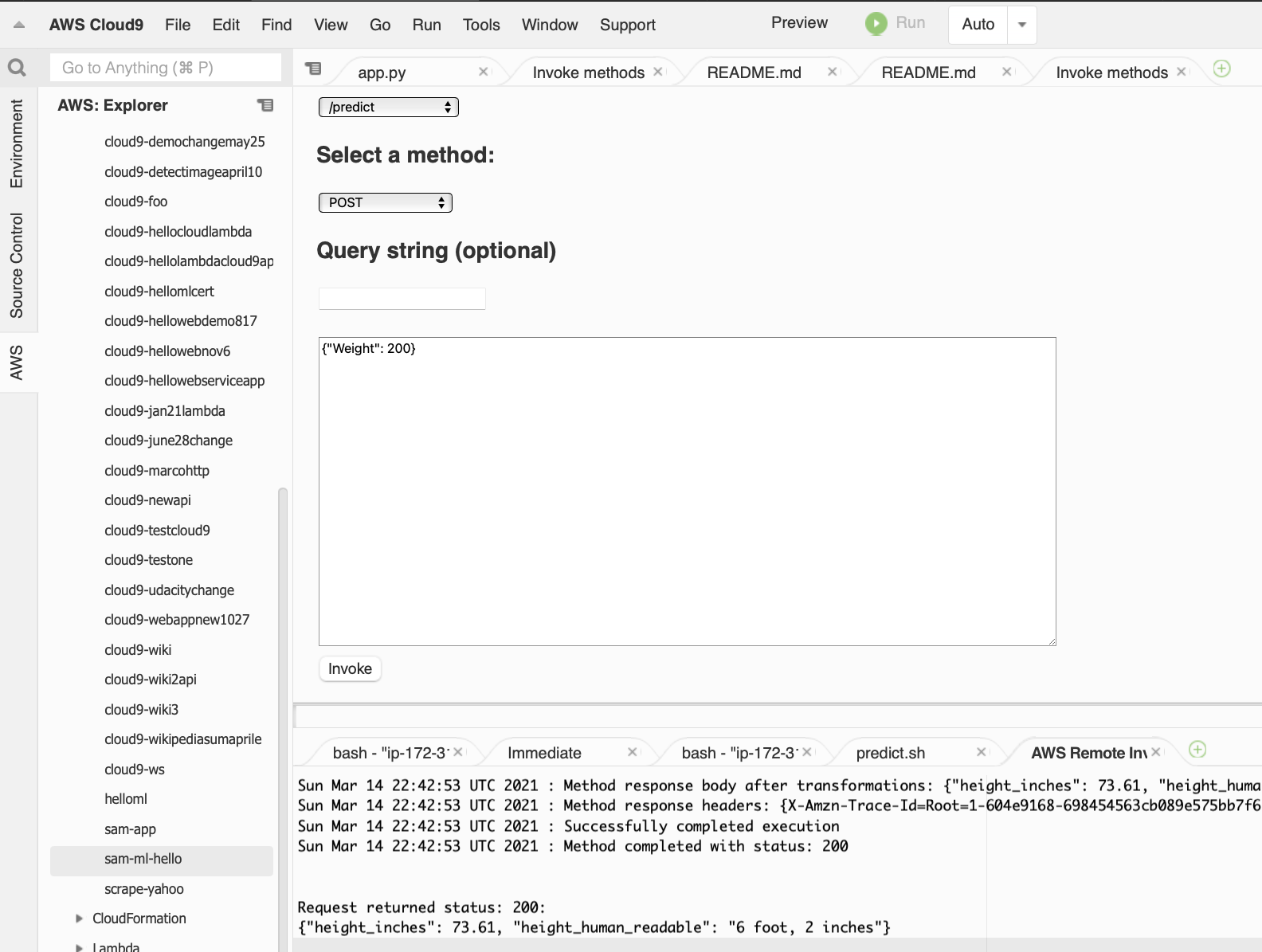This screenshot has height=952, width=1262.
Task: Click the Auto button
Action: click(x=978, y=25)
